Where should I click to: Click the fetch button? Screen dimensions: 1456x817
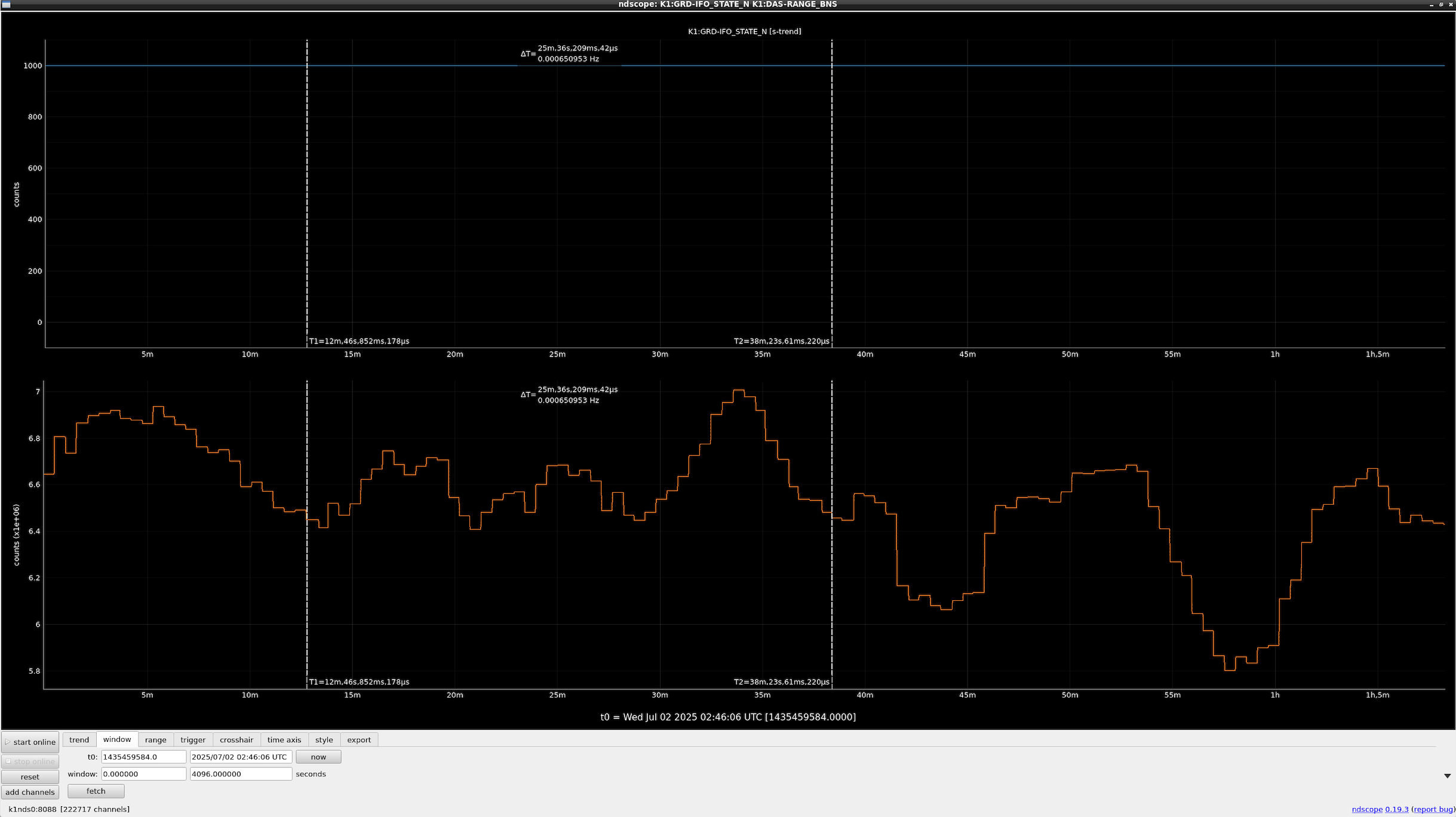(96, 791)
